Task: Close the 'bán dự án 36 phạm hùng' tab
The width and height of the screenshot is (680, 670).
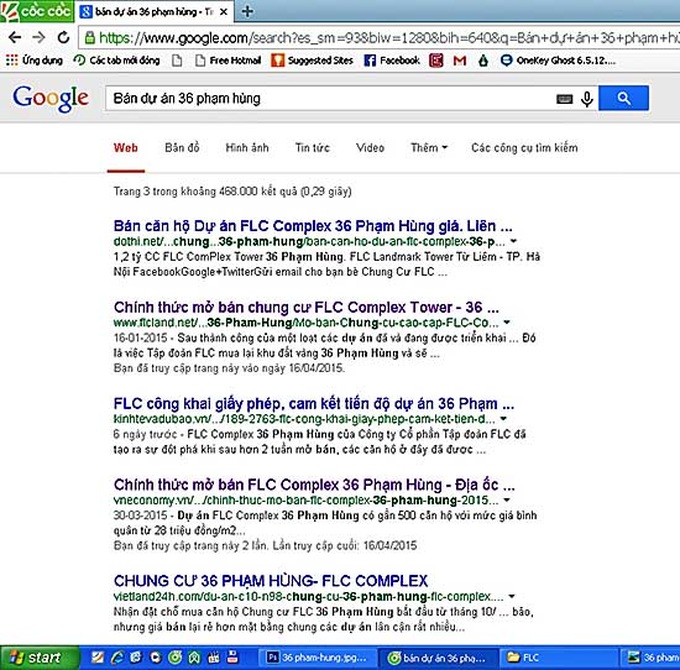Action: (224, 12)
